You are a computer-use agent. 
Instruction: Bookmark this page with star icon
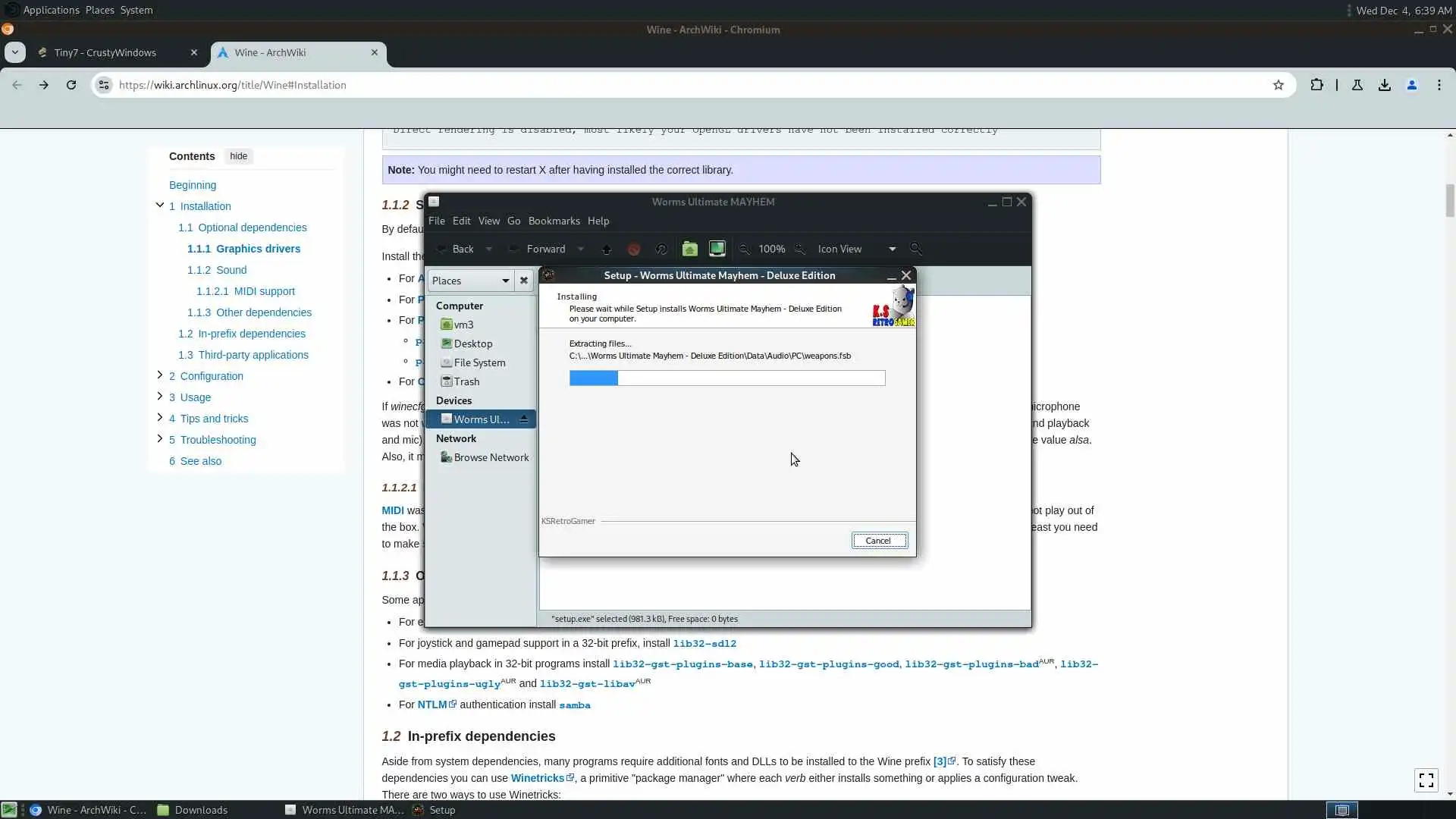[1279, 85]
